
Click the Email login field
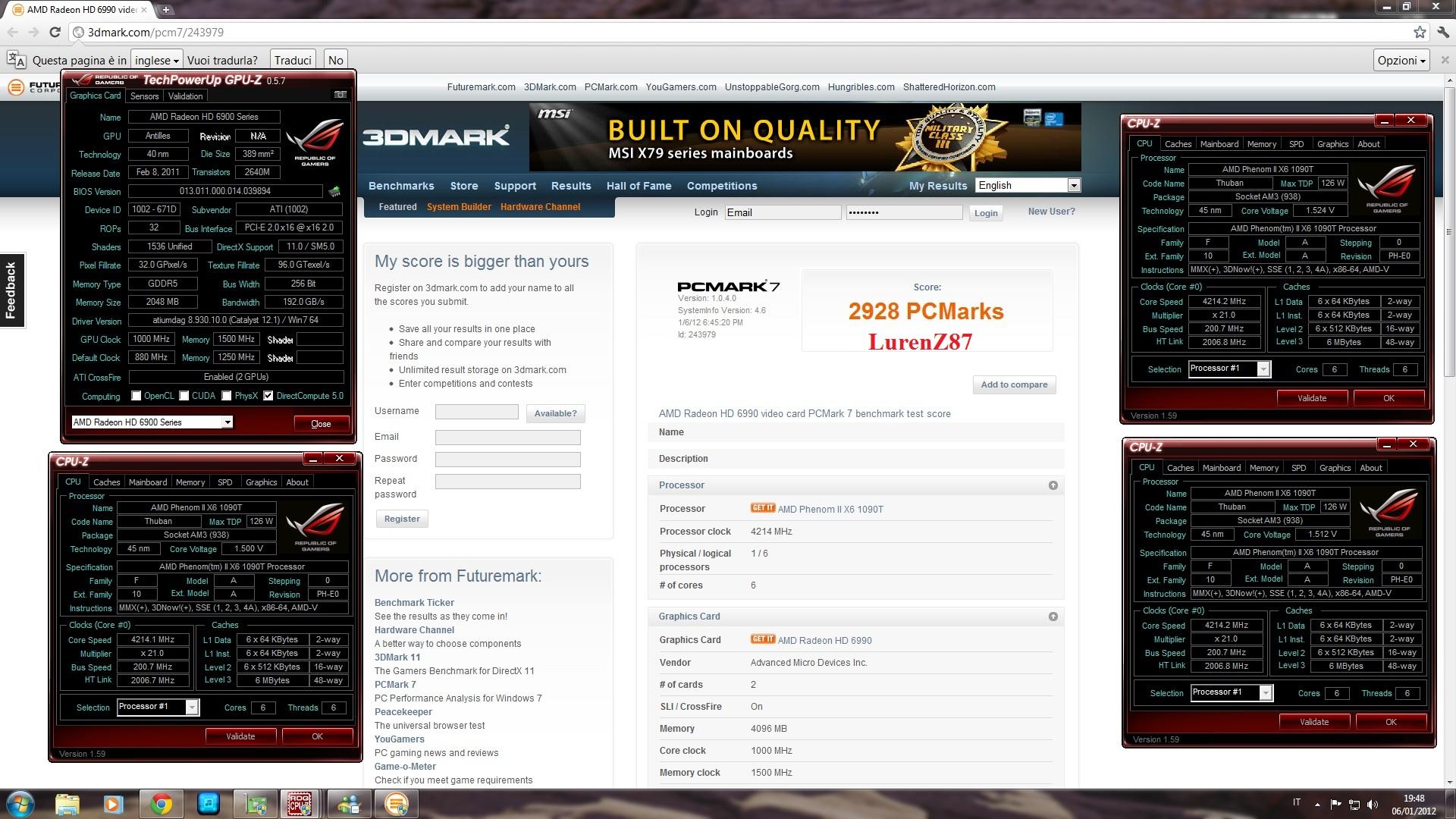(783, 212)
